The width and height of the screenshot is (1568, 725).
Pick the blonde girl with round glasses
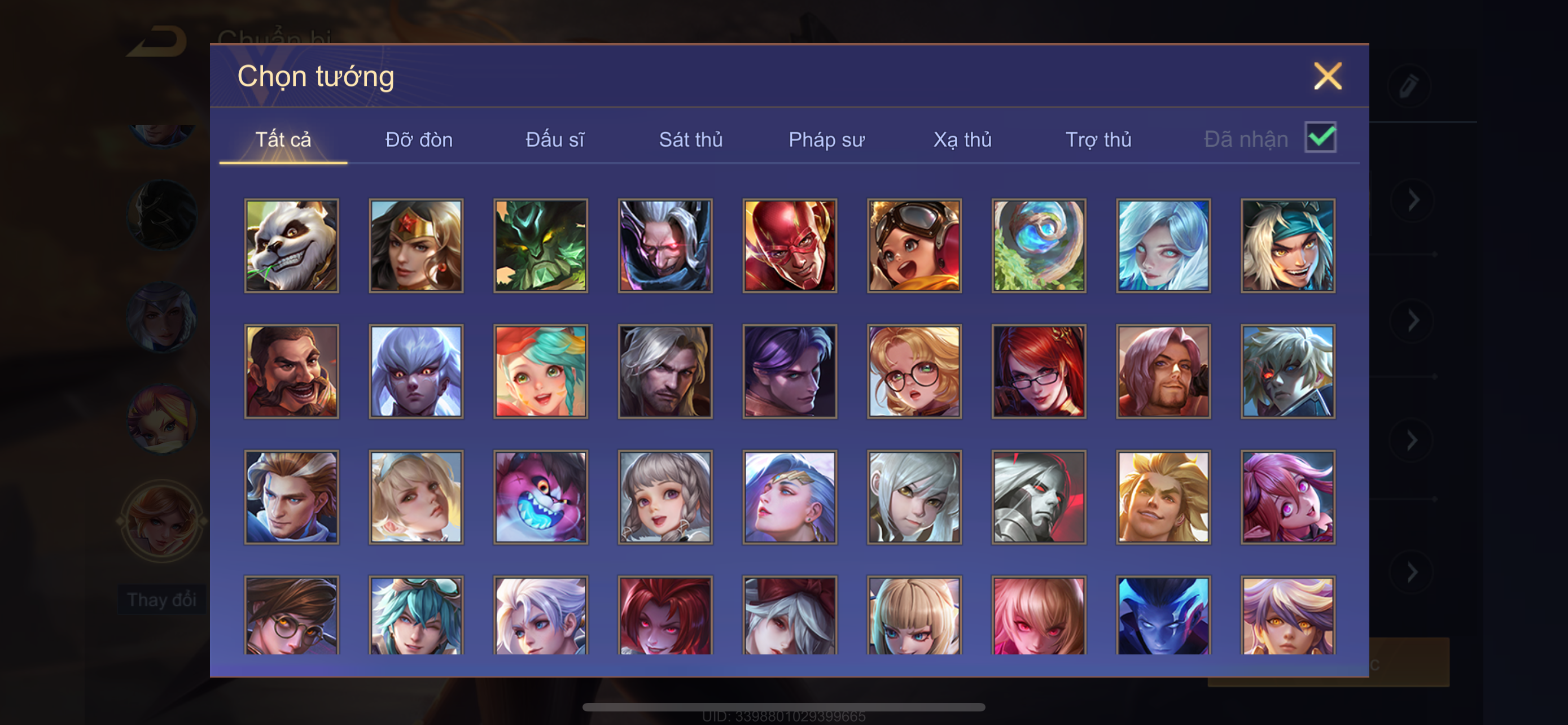pos(914,372)
